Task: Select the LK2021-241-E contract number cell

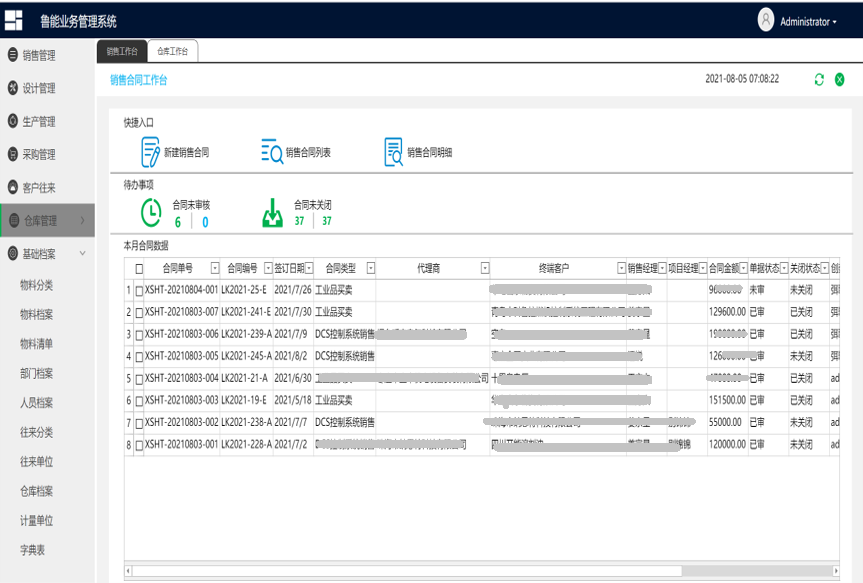Action: (x=246, y=312)
